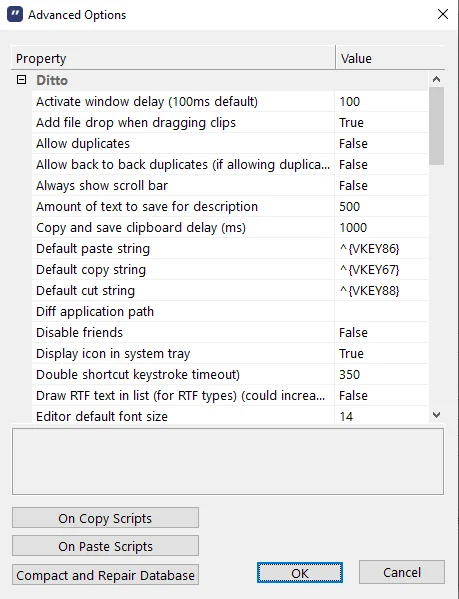Viewport: 459px width, 599px height.
Task: Open On Paste Scripts
Action: coord(105,546)
